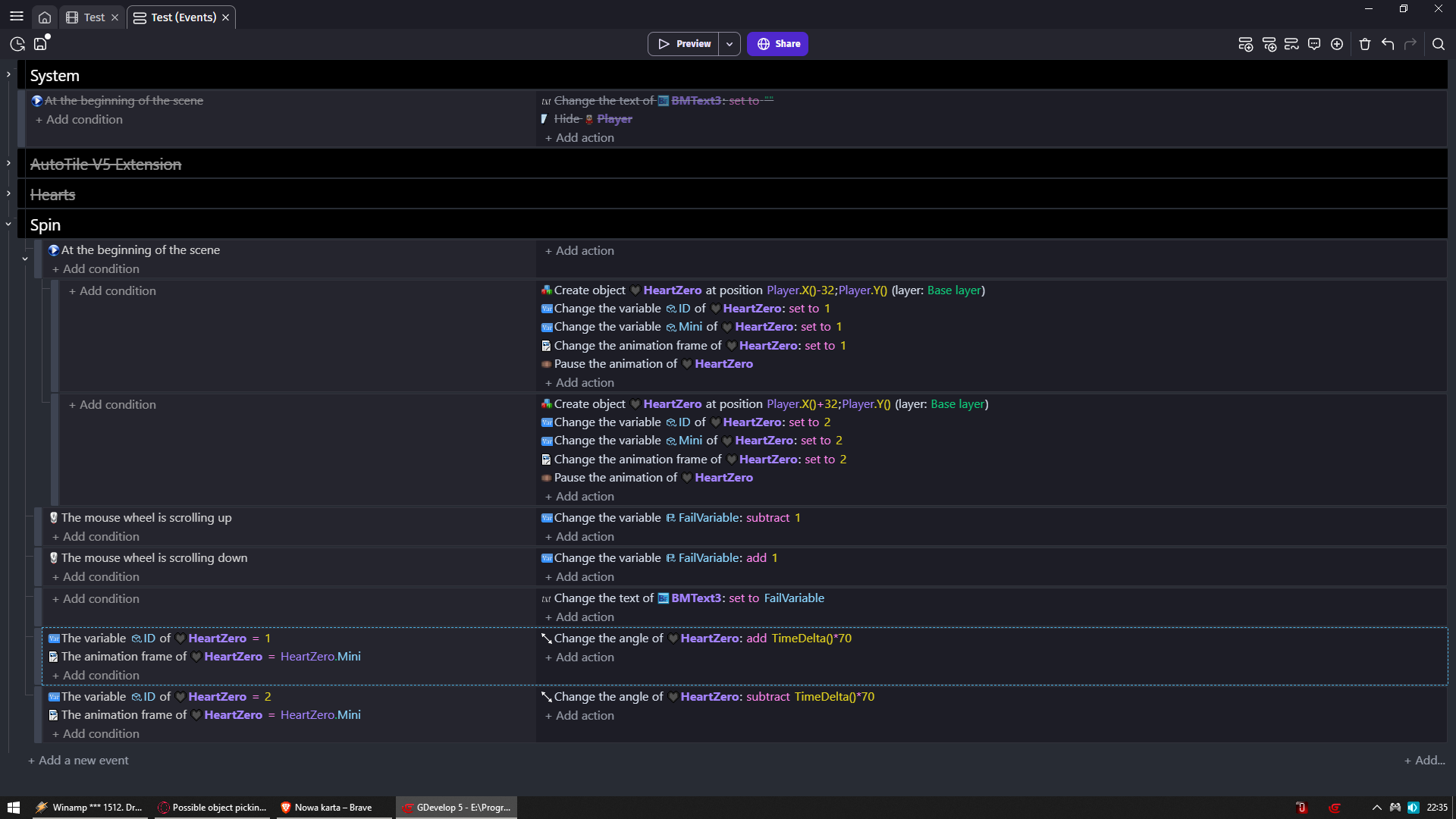Save the project with the save icon

41,44
